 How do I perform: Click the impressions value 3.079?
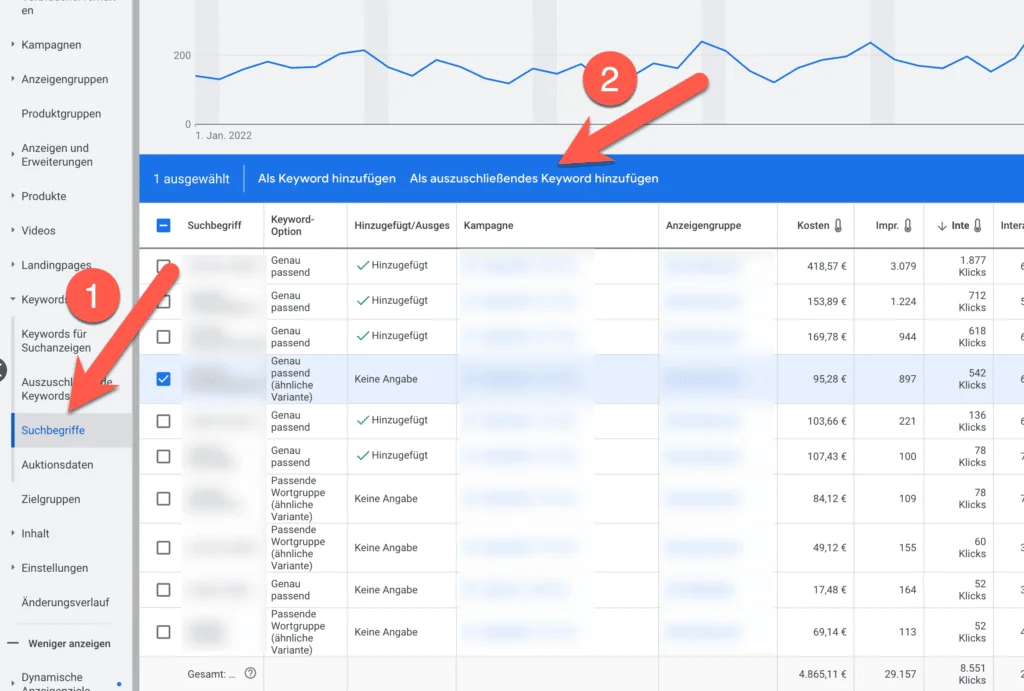[903, 266]
